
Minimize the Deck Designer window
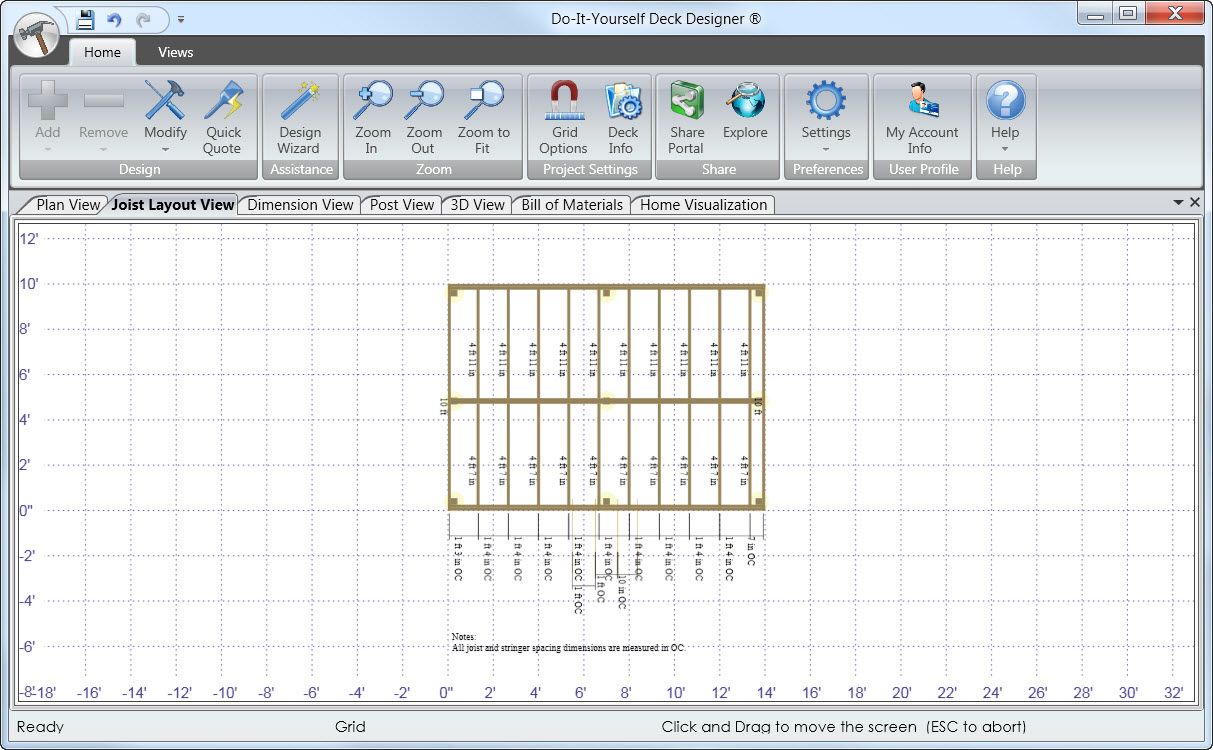tap(1096, 14)
